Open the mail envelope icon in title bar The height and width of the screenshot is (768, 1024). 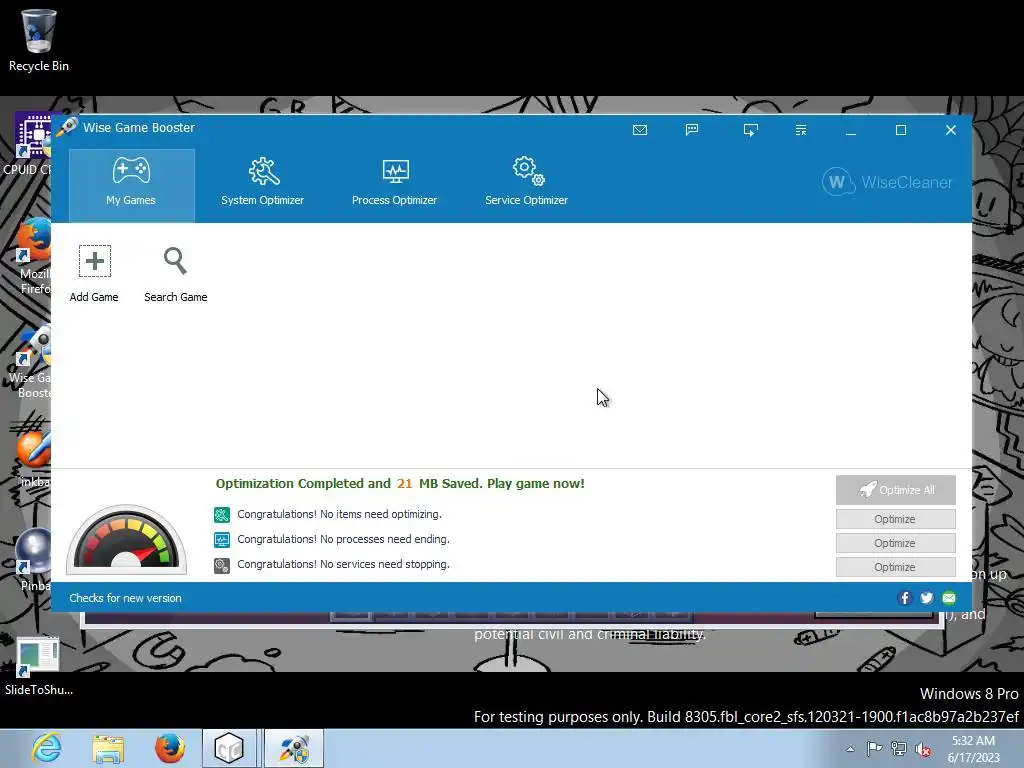(x=640, y=130)
